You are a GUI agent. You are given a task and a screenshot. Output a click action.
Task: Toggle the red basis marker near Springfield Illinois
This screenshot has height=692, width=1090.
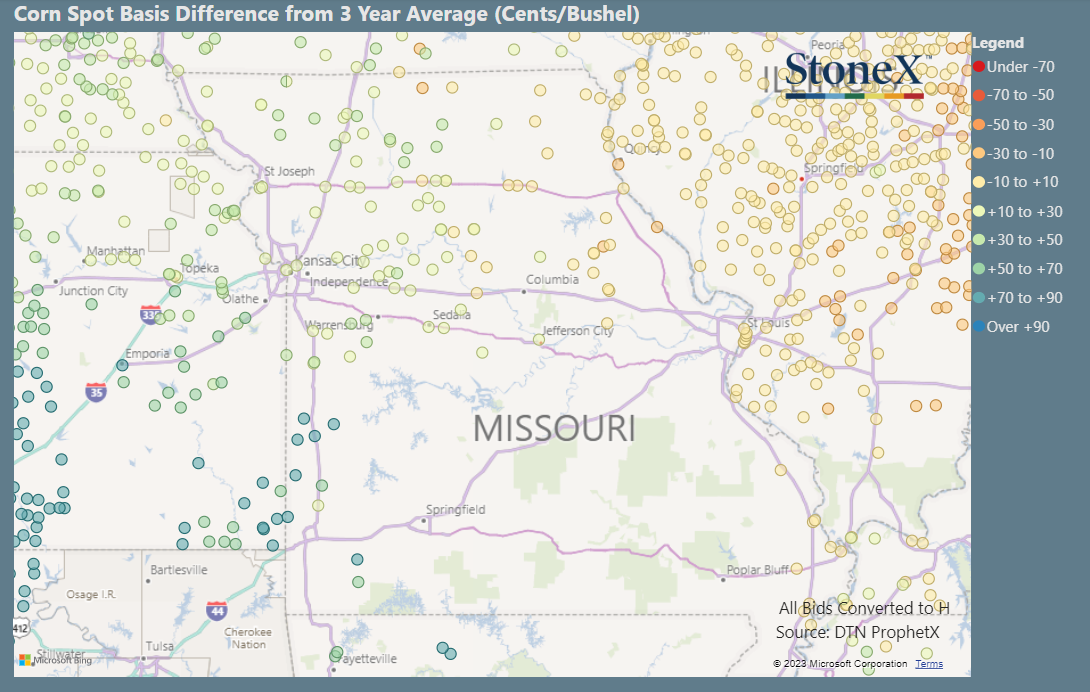802,179
